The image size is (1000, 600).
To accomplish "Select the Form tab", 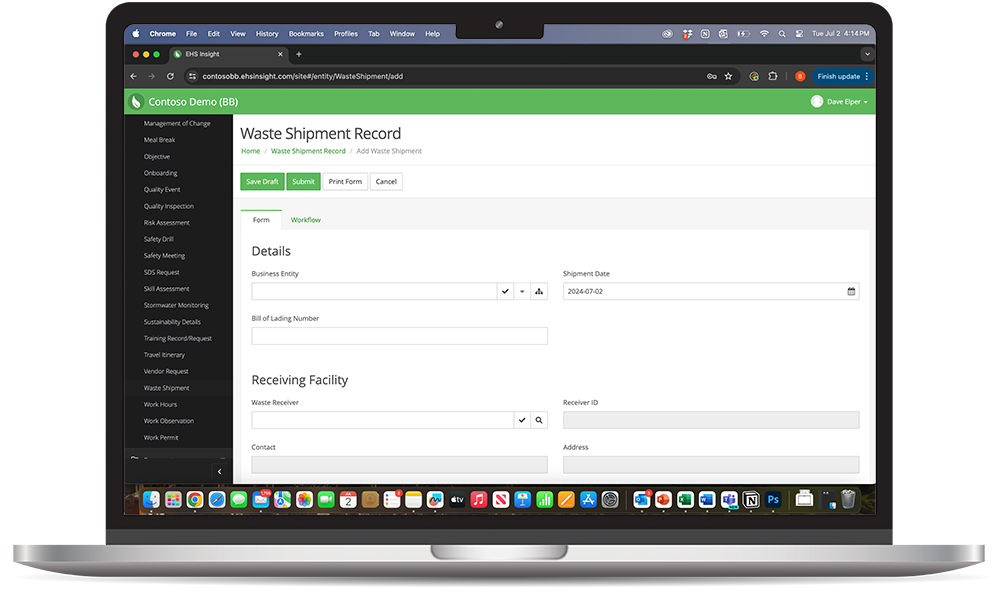I will (261, 220).
